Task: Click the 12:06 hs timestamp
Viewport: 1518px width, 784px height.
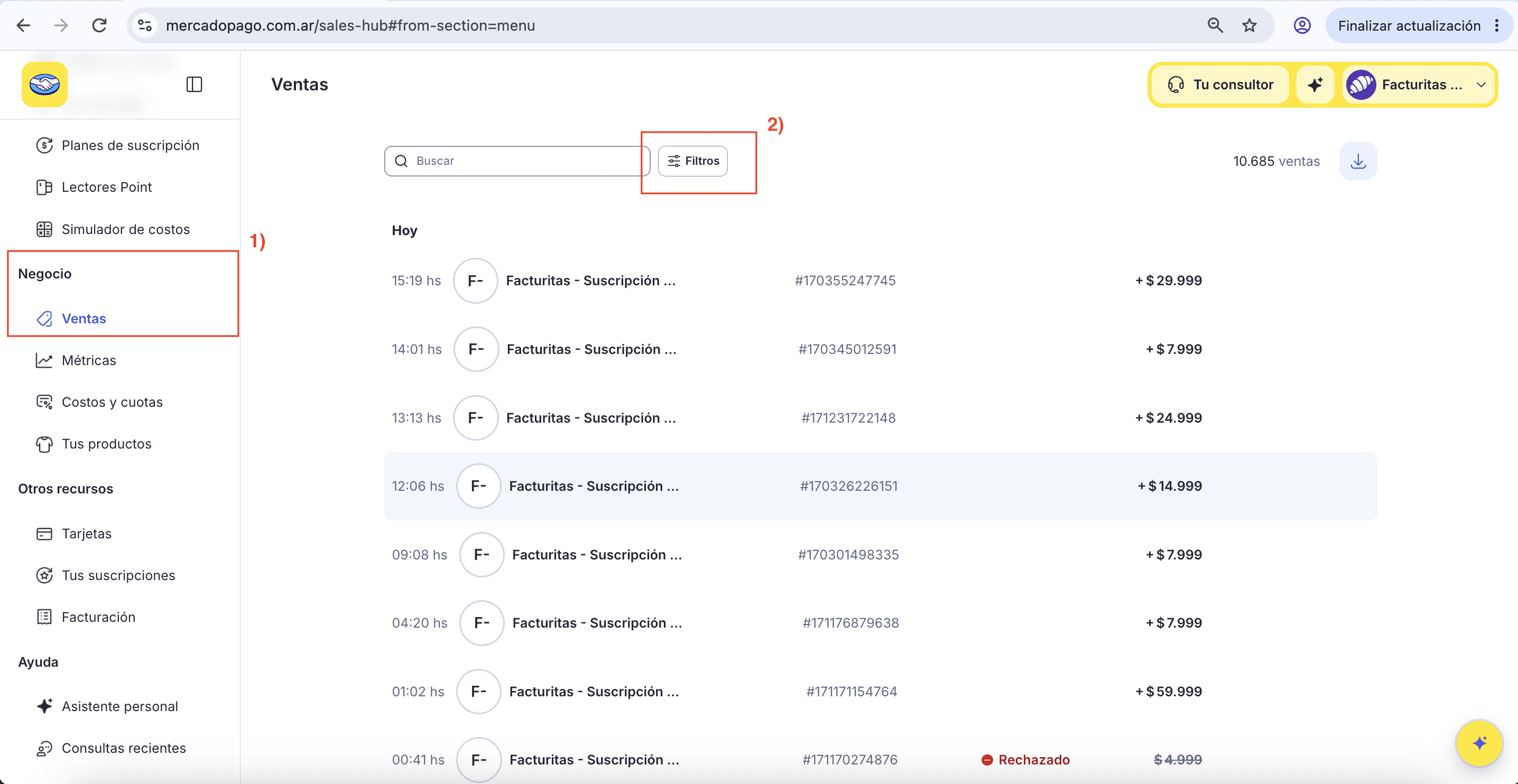Action: click(x=418, y=486)
